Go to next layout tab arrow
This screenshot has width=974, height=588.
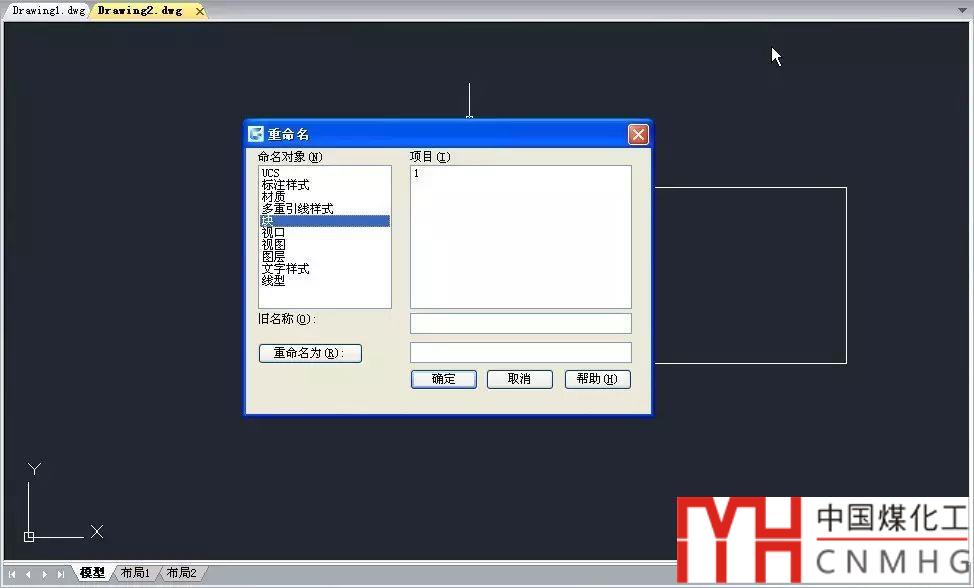click(x=44, y=574)
